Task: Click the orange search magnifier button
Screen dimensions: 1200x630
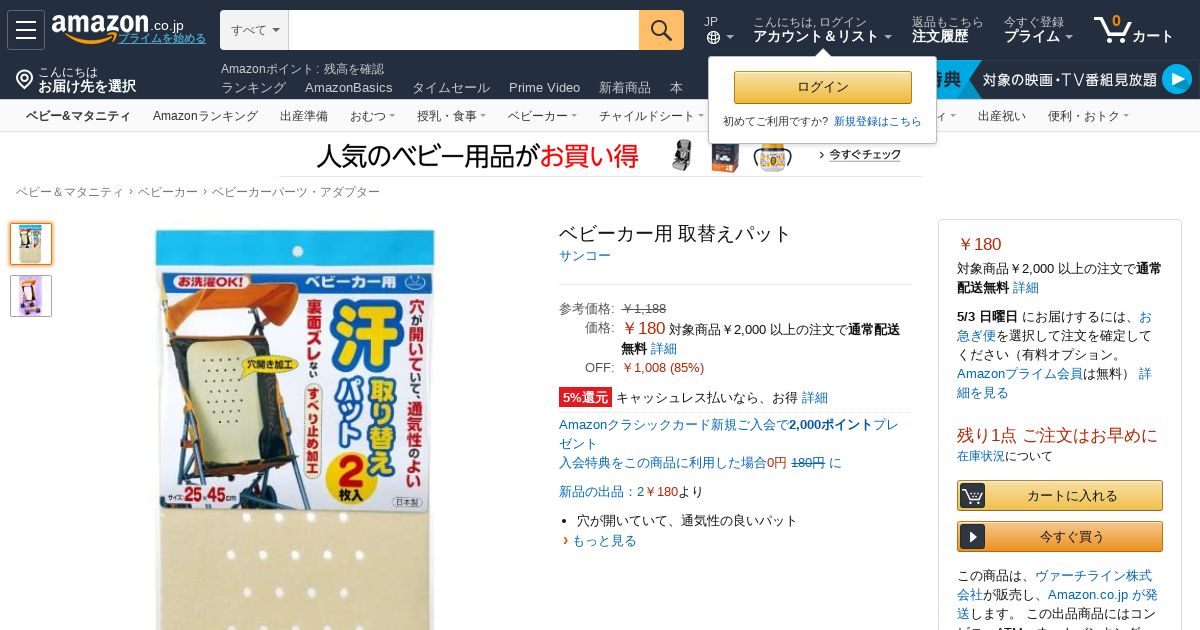Action: [x=661, y=30]
